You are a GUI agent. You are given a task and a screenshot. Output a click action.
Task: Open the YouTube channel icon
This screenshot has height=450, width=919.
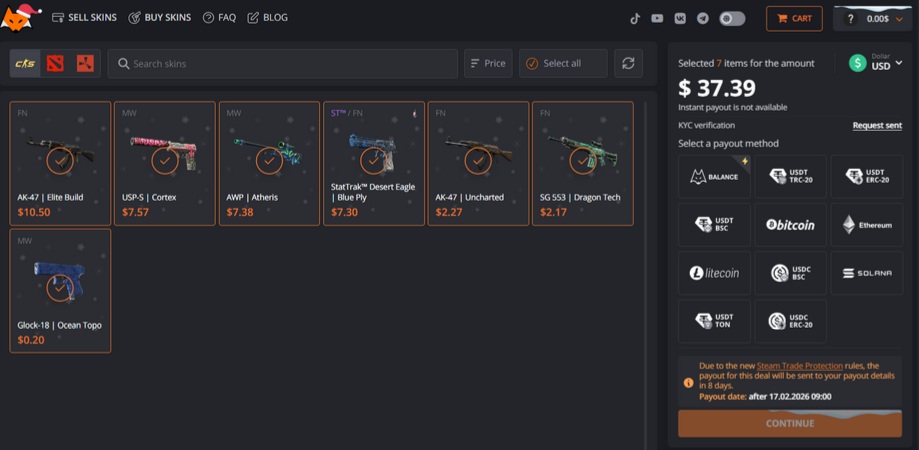pos(657,18)
